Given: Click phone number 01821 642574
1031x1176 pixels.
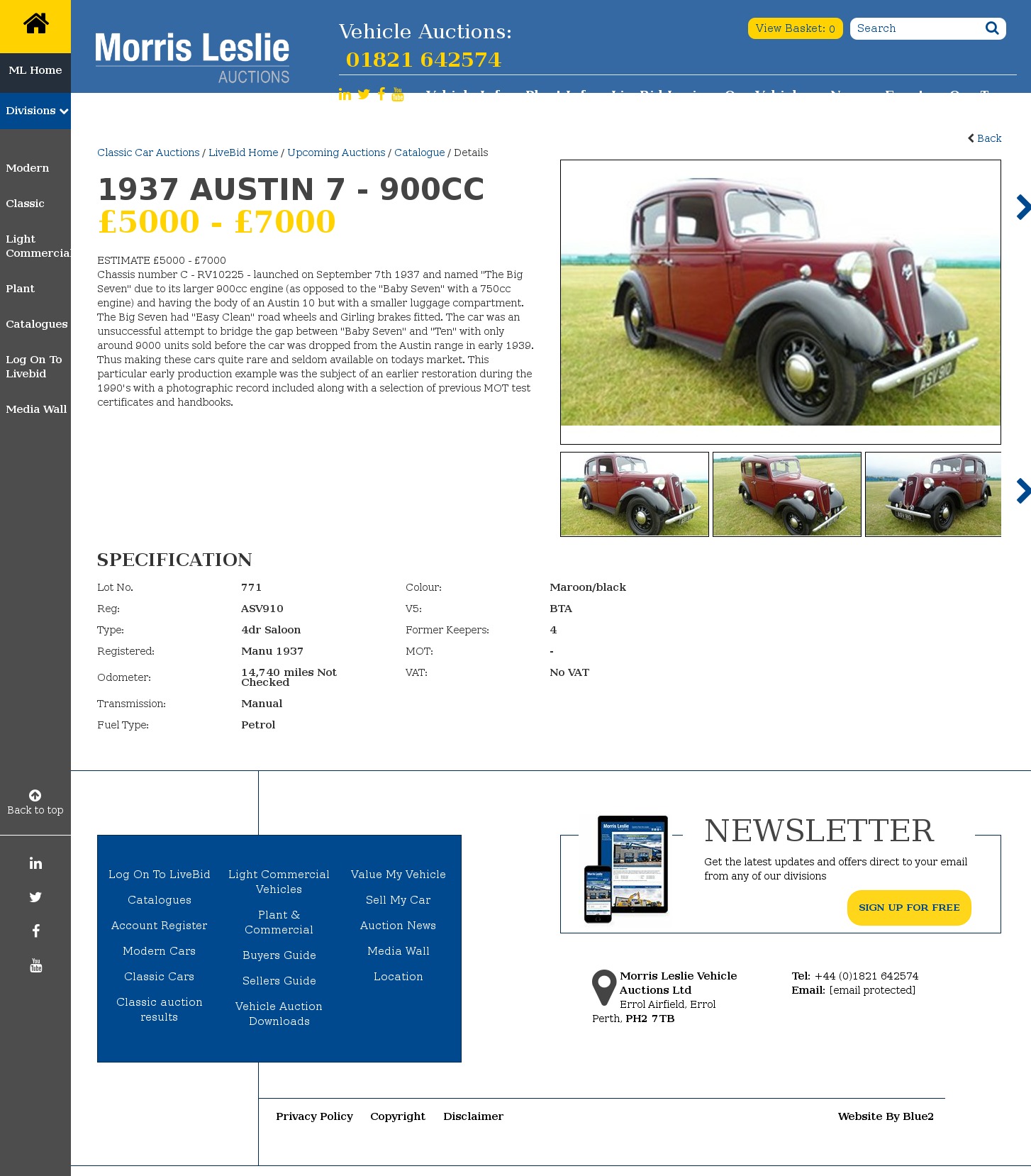Looking at the screenshot, I should (x=423, y=60).
